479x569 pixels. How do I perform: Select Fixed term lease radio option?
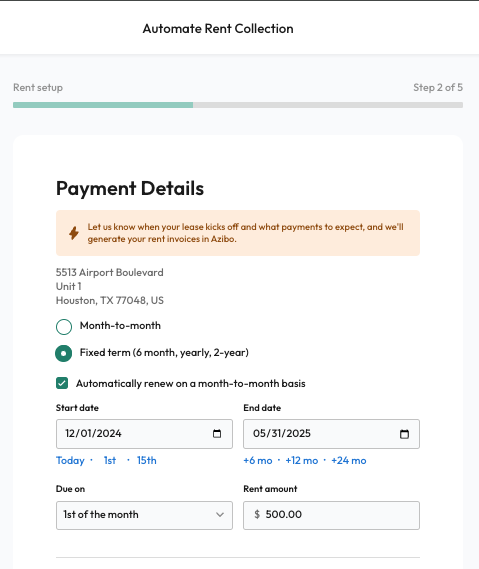click(64, 353)
